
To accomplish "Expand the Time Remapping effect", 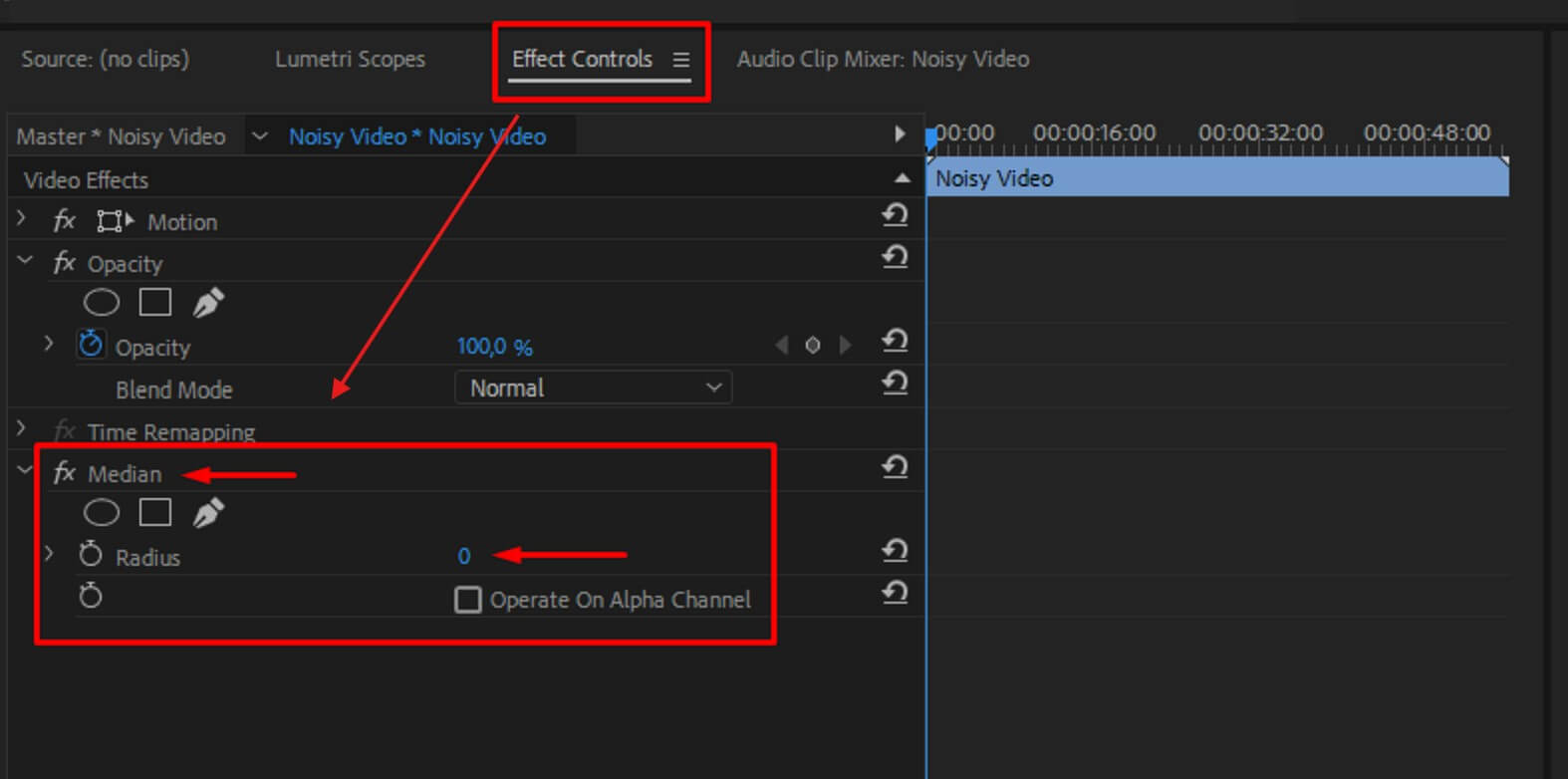I will tap(21, 428).
